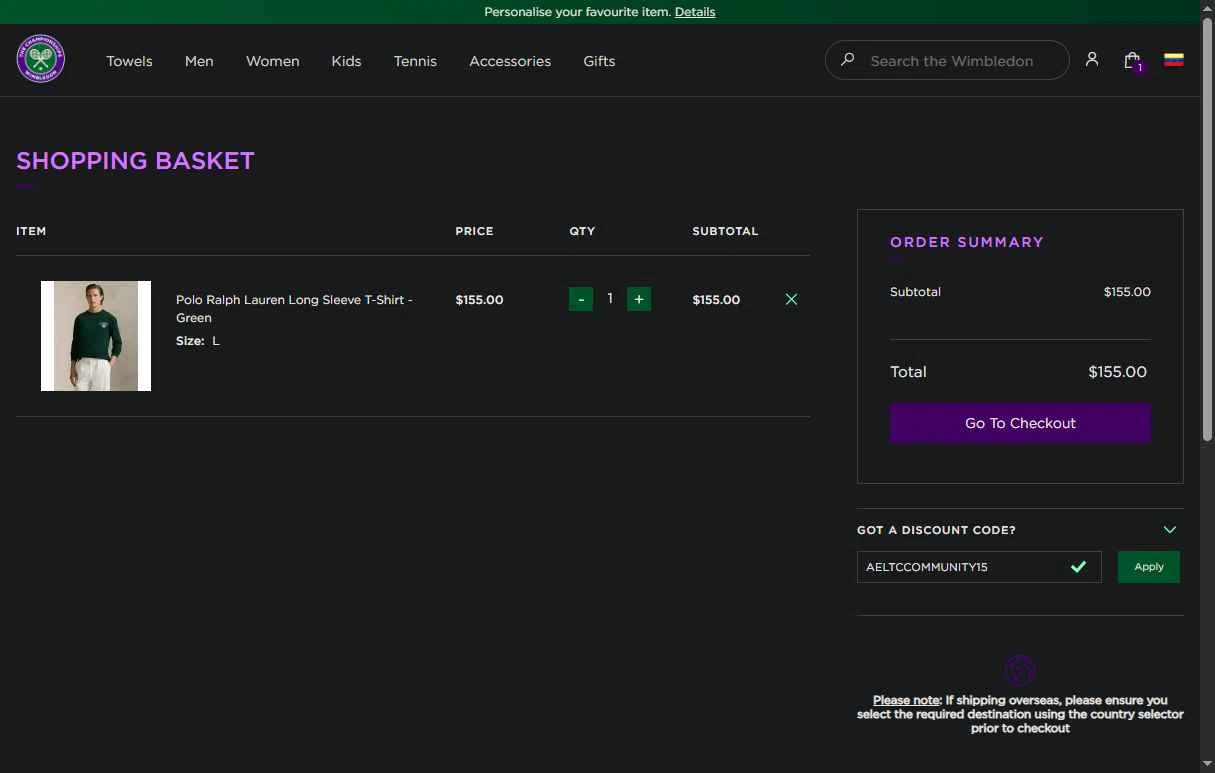This screenshot has width=1215, height=773.
Task: Open the Details link in banner
Action: 695,12
